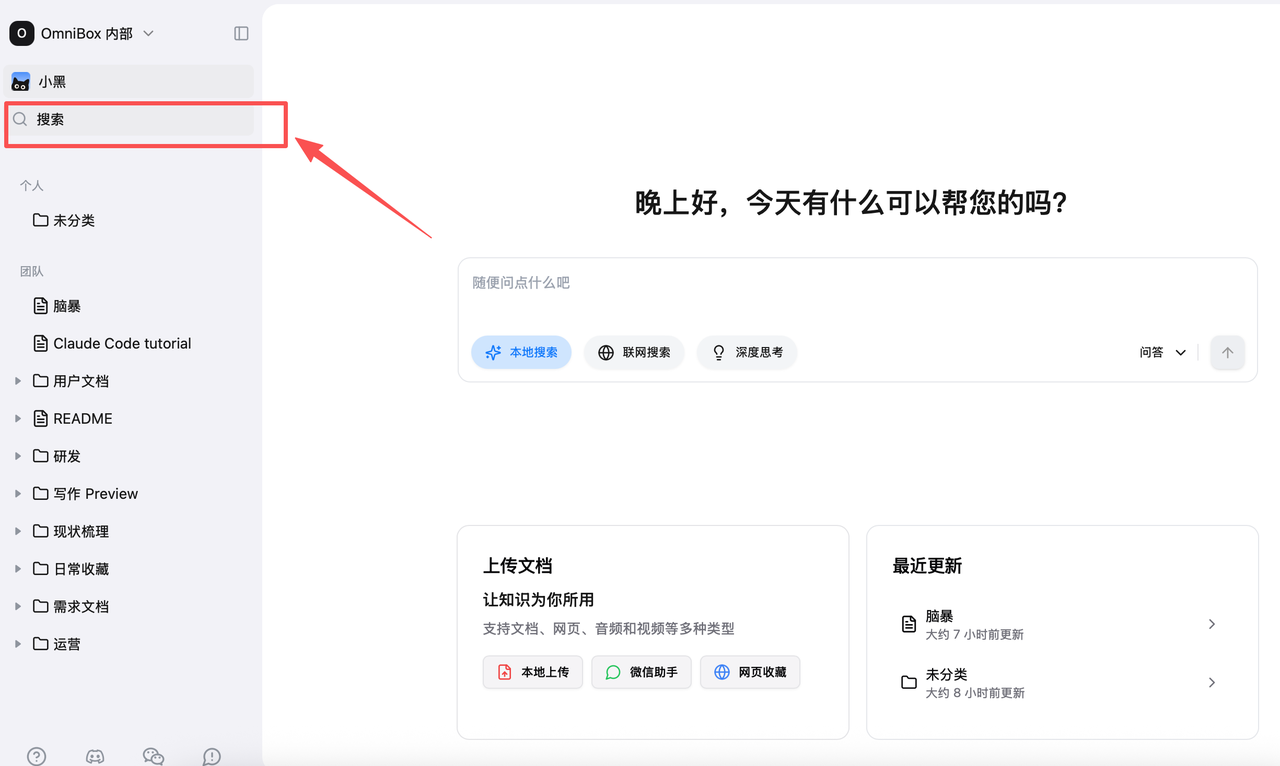The image size is (1280, 766).
Task: Click the 本地上传 upload button
Action: point(533,672)
